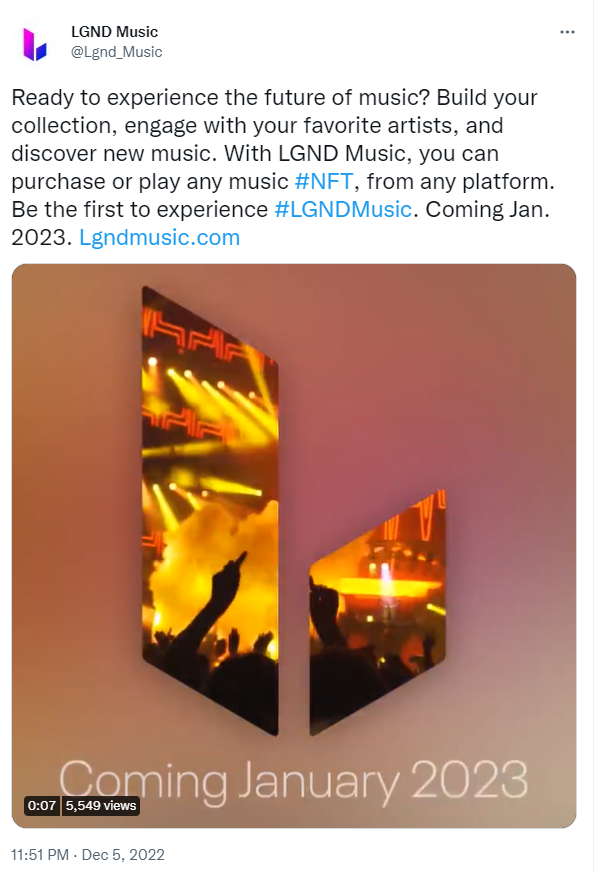Click the Coming January 2023 video caption

pyautogui.click(x=293, y=781)
